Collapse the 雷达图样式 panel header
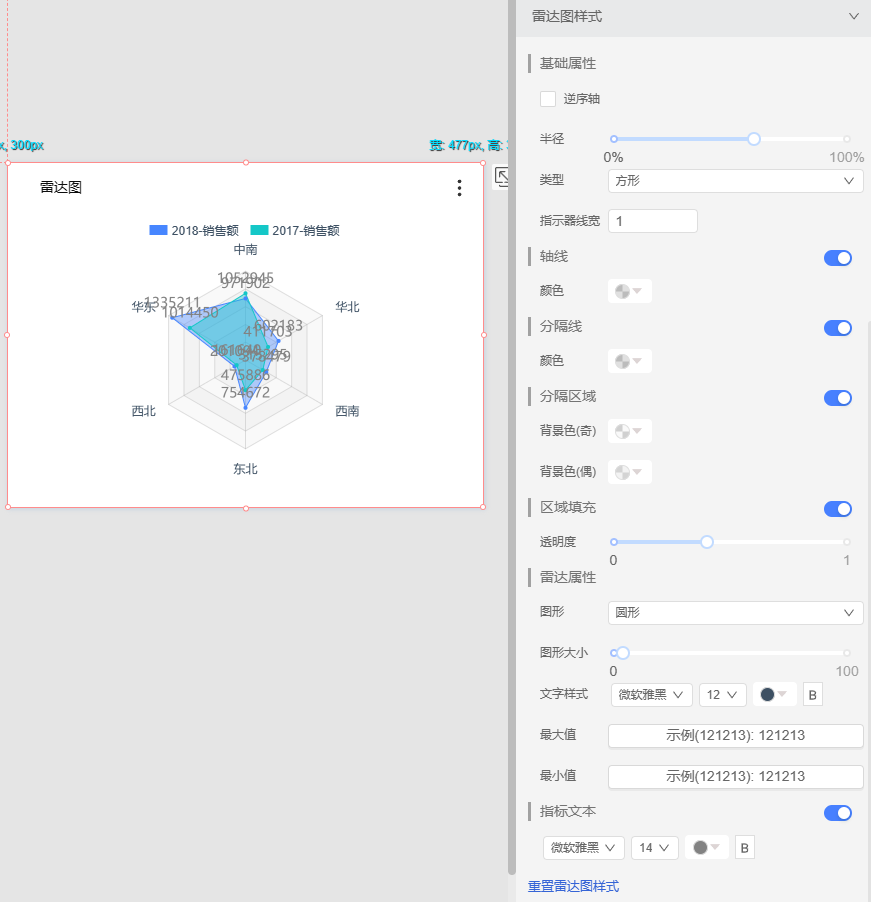 pos(853,17)
